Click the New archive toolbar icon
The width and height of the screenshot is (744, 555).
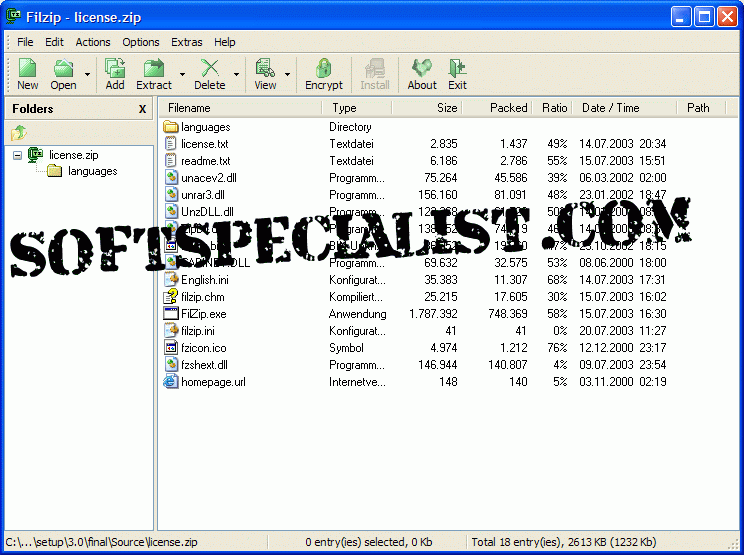point(27,68)
